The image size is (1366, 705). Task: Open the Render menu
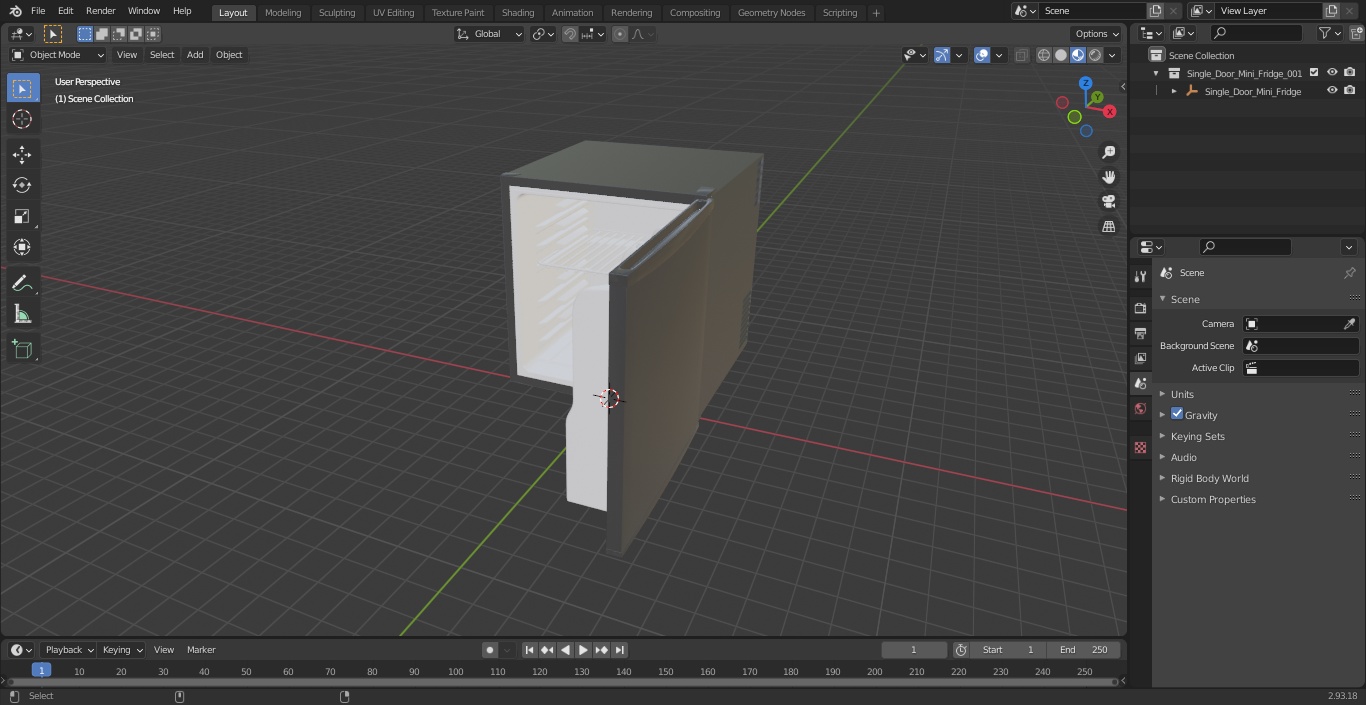point(100,11)
